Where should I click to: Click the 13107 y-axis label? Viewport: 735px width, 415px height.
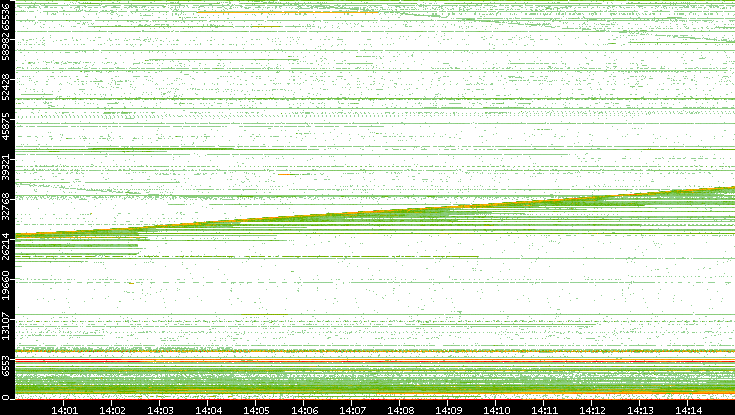click(7, 330)
